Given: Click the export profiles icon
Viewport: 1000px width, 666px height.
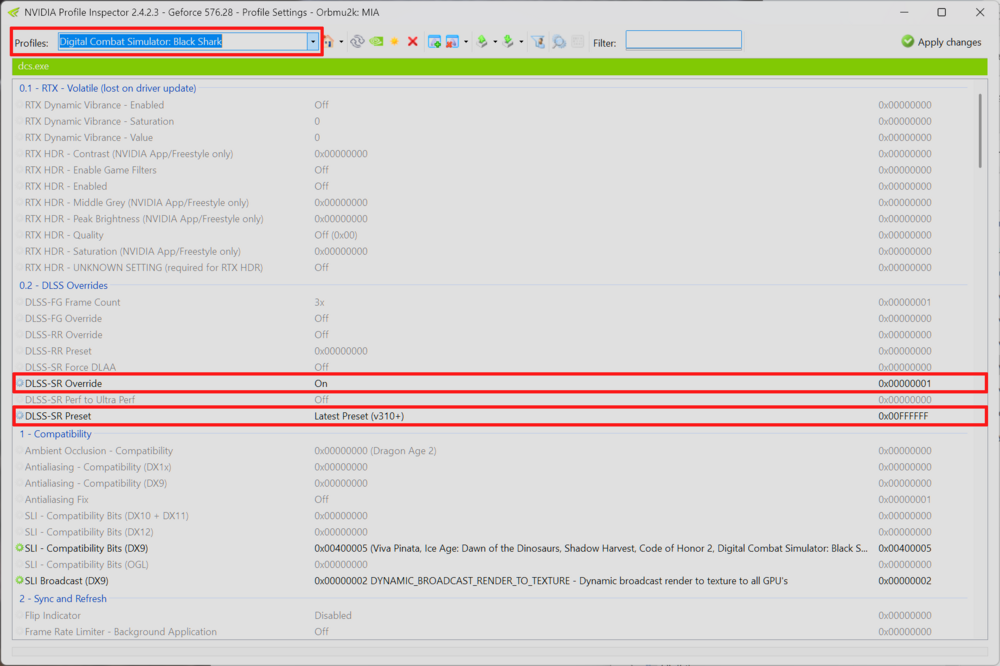Looking at the screenshot, I should 483,42.
